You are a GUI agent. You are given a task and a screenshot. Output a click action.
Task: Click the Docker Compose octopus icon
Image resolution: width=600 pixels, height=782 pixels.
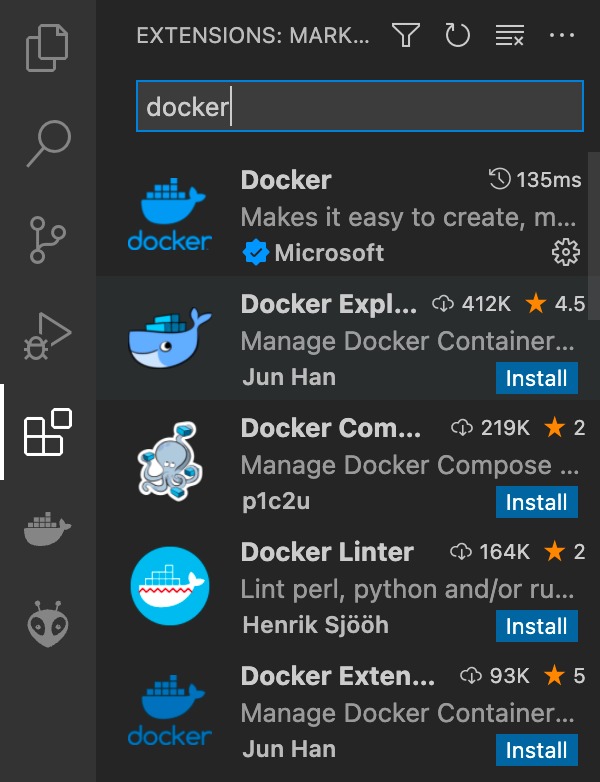click(170, 461)
